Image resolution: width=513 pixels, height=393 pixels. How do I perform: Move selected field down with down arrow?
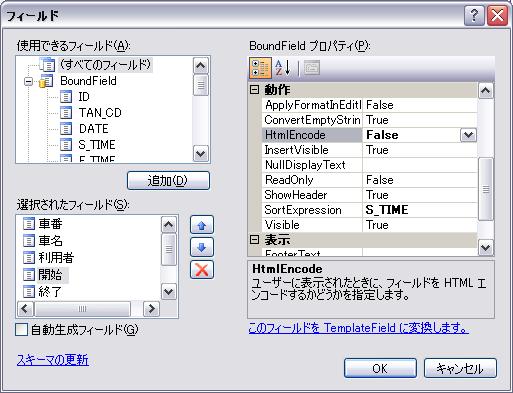coord(202,247)
